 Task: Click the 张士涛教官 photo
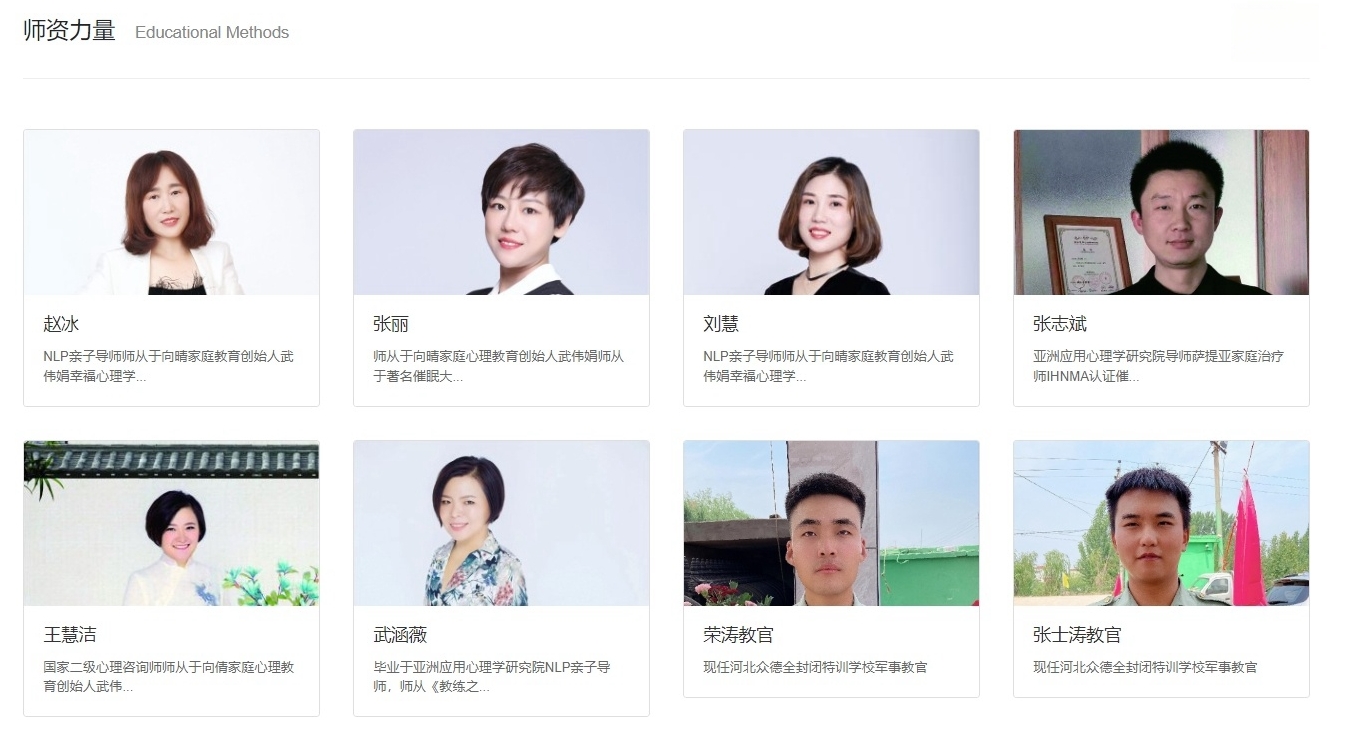1161,523
